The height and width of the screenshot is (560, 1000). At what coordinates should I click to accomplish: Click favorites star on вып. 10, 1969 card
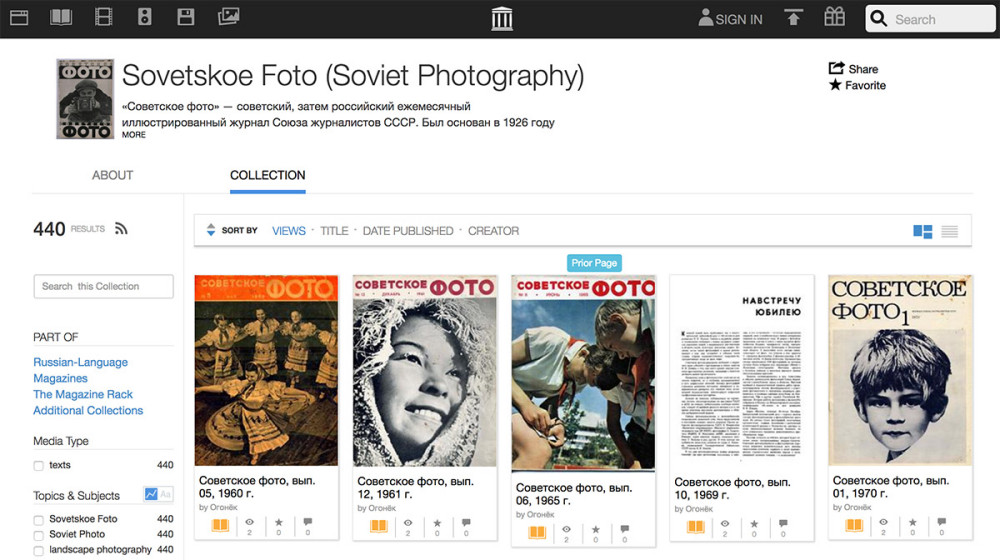tap(754, 523)
